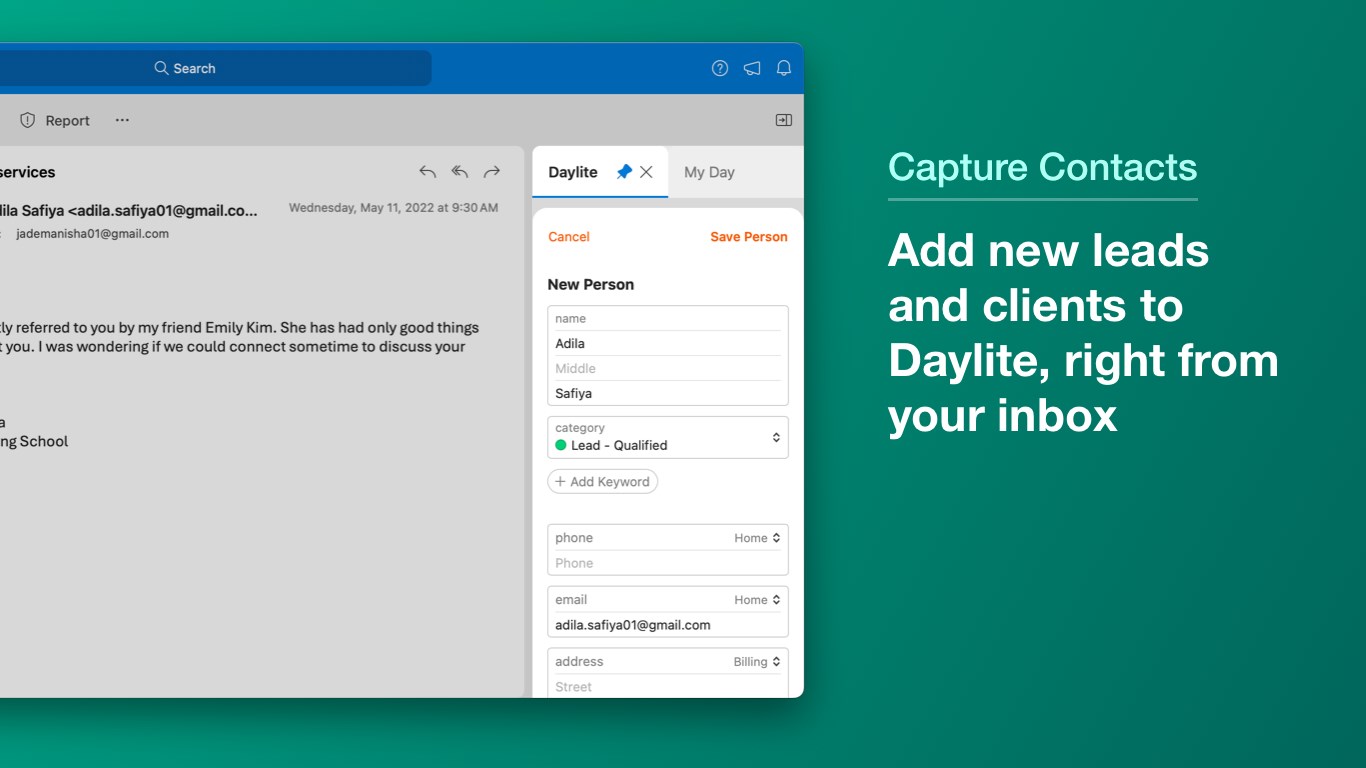
Task: Click the Search field in the top bar
Action: coord(185,68)
